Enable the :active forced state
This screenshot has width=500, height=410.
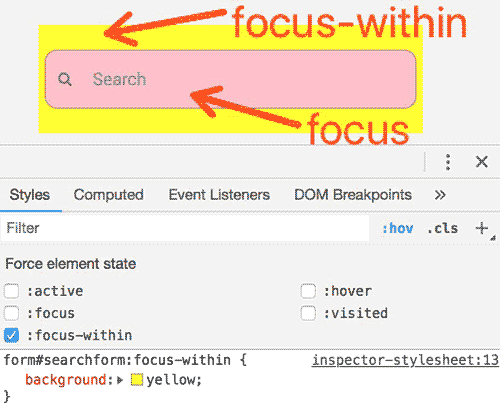tap(11, 291)
